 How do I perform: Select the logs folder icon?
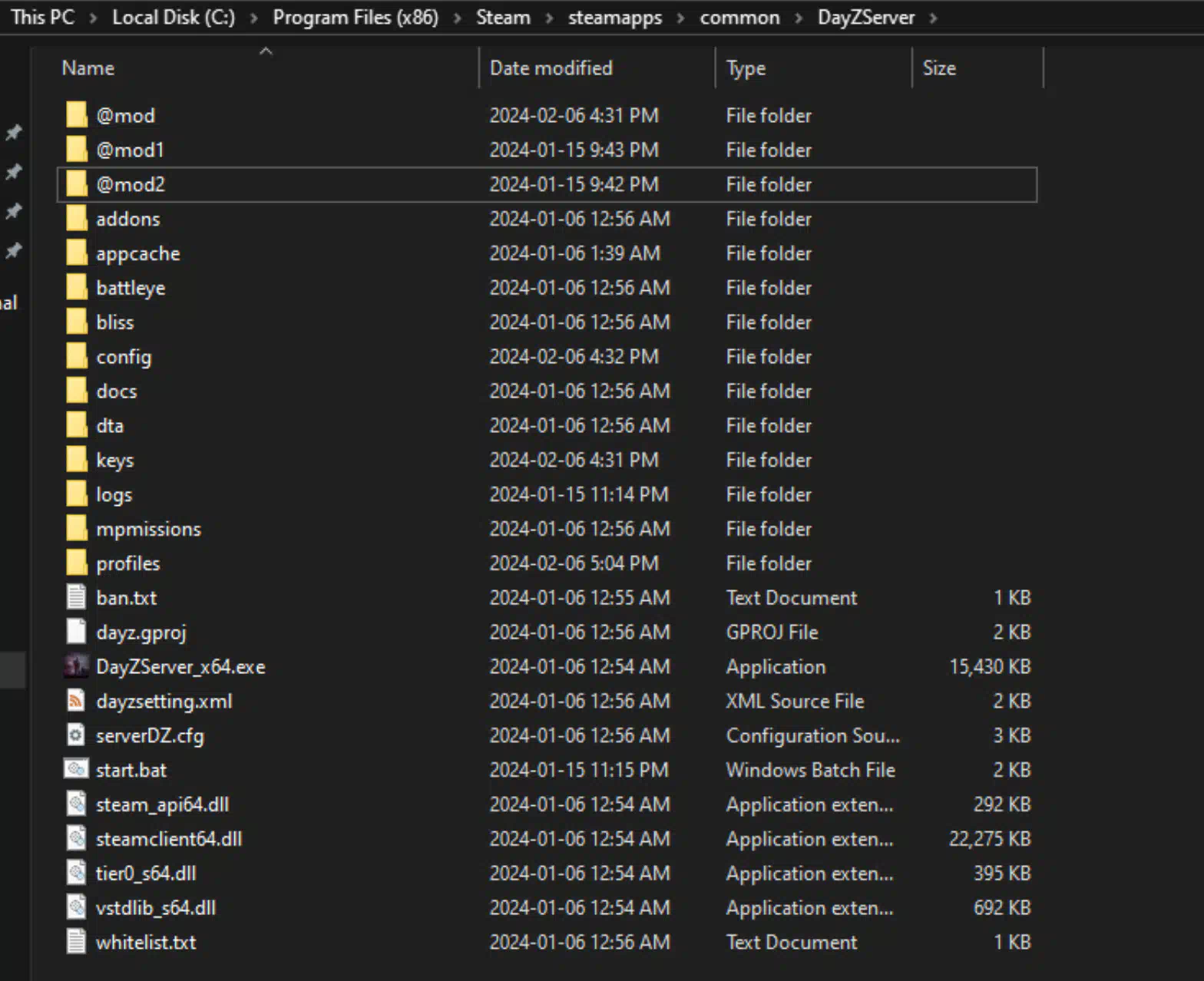pos(76,494)
